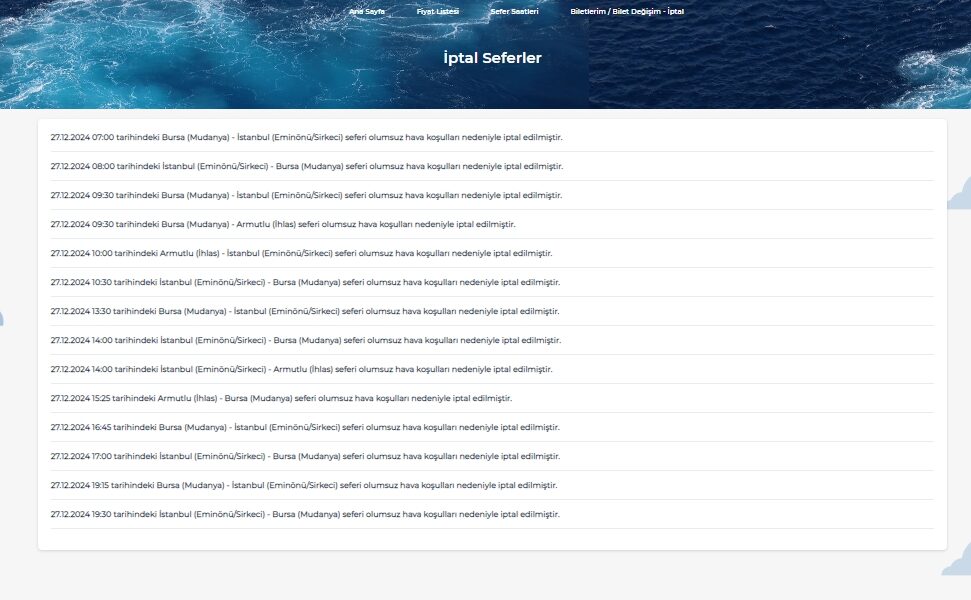Screen dimensions: 971x600
Task: Click the 14:00 İstanbul to Bursa cancellation
Action: [306, 340]
